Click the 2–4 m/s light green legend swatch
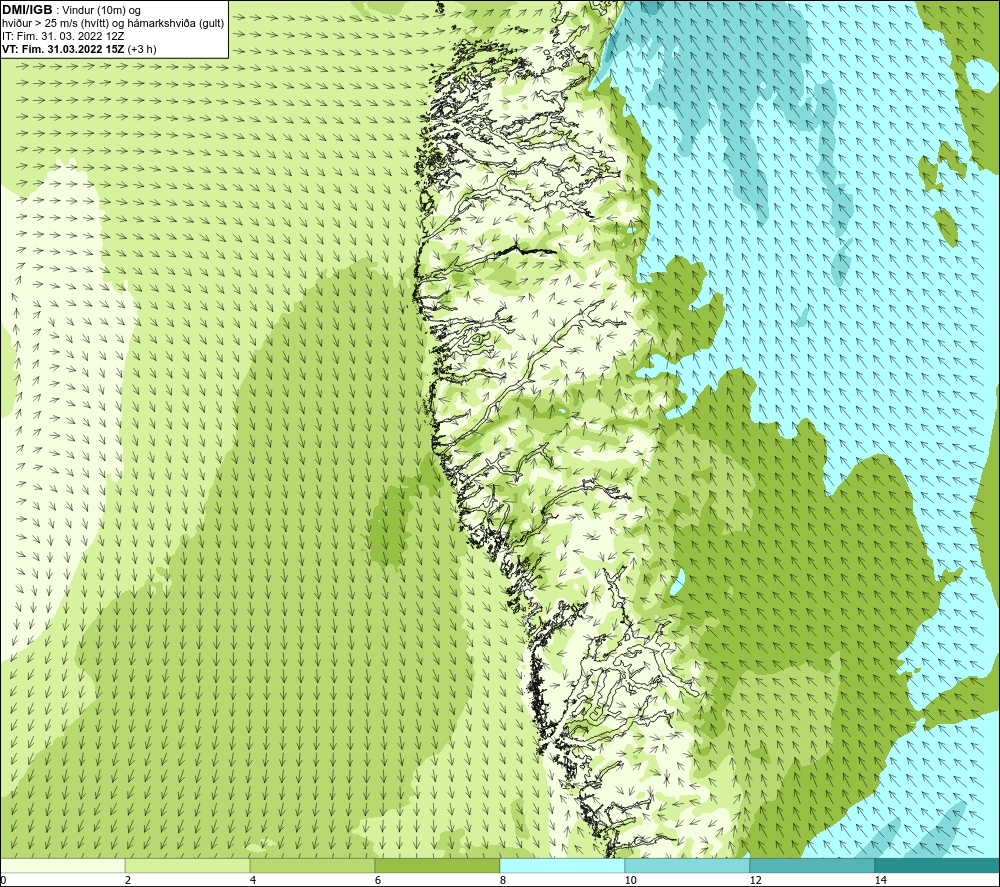This screenshot has height=887, width=1000. tap(188, 865)
